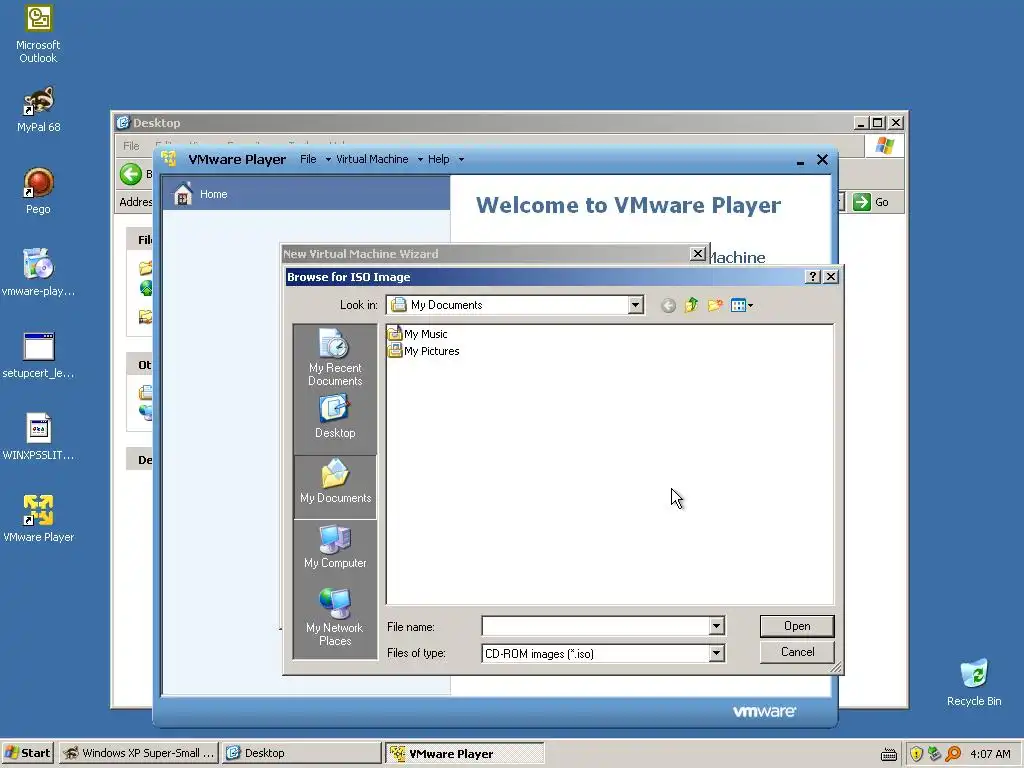This screenshot has height=768, width=1024.
Task: Open the Virtual Machine menu
Action: (x=372, y=159)
